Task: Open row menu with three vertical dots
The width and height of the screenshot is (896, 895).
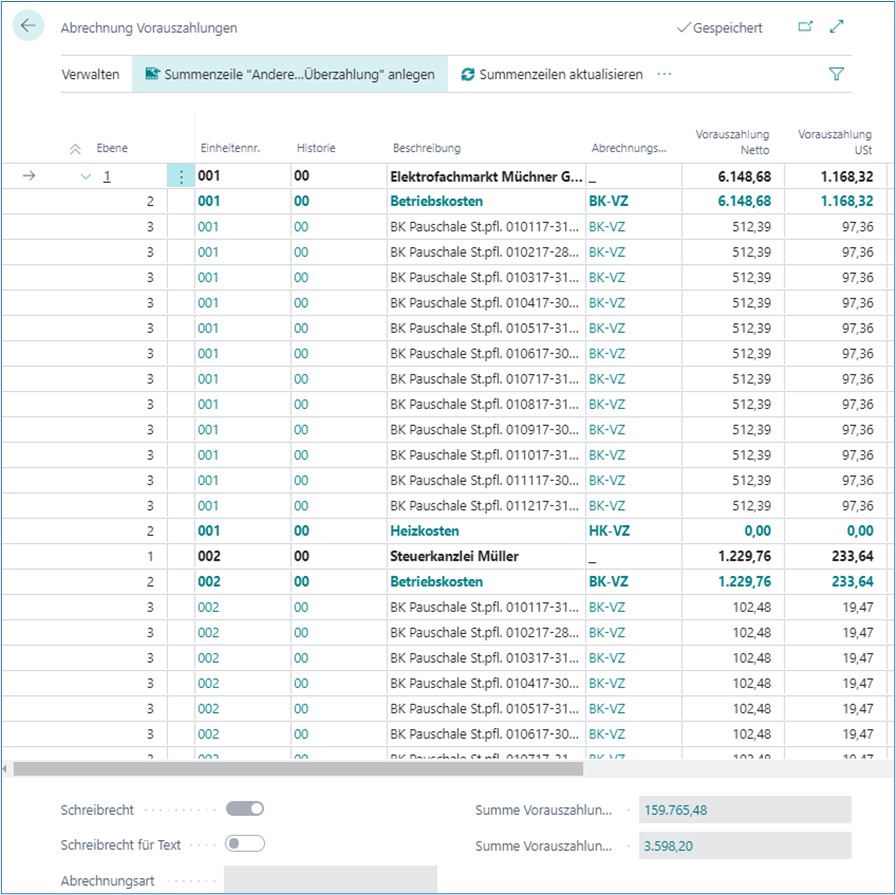Action: tap(180, 176)
